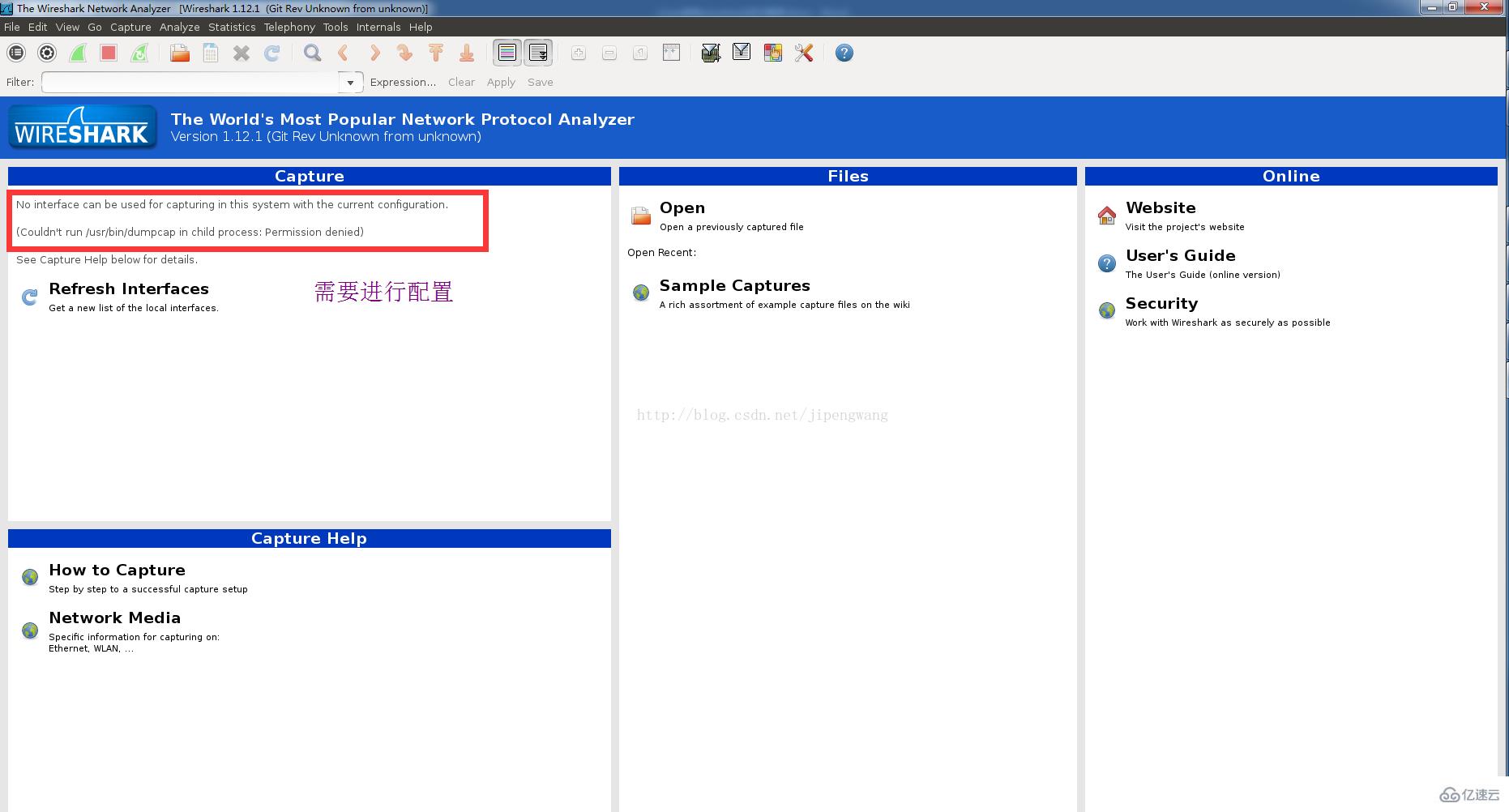The image size is (1509, 812).
Task: Click the Network Media globe icon
Action: coord(30,630)
